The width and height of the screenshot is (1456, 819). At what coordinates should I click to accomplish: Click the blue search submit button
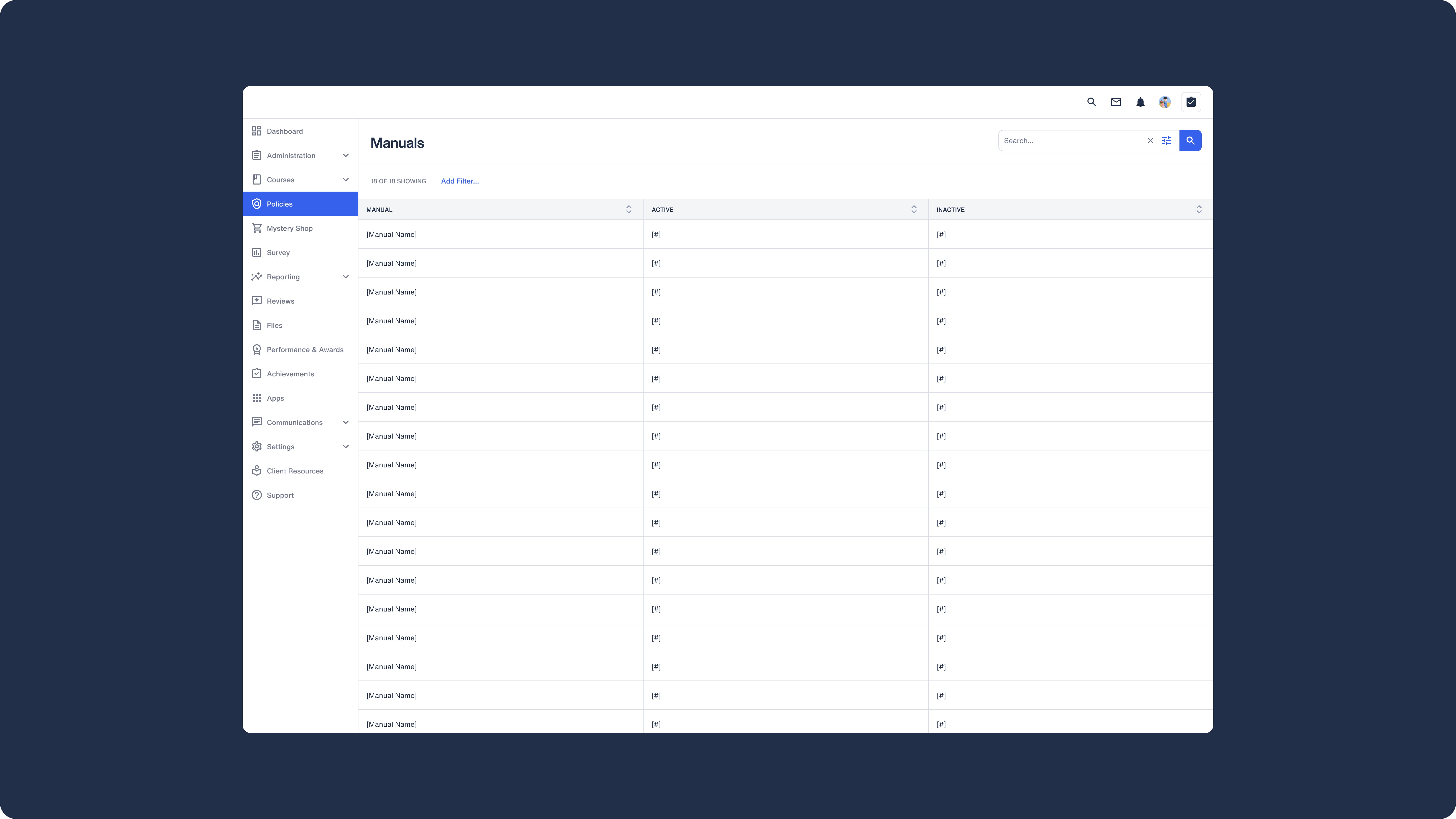pyautogui.click(x=1190, y=141)
